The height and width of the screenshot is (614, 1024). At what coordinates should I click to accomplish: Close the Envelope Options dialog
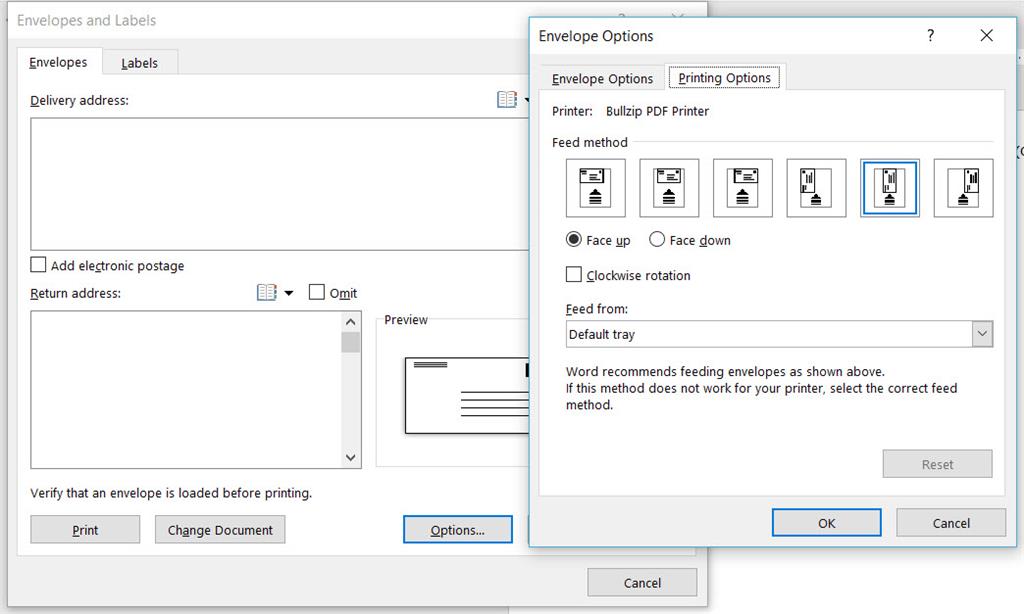pos(986,35)
